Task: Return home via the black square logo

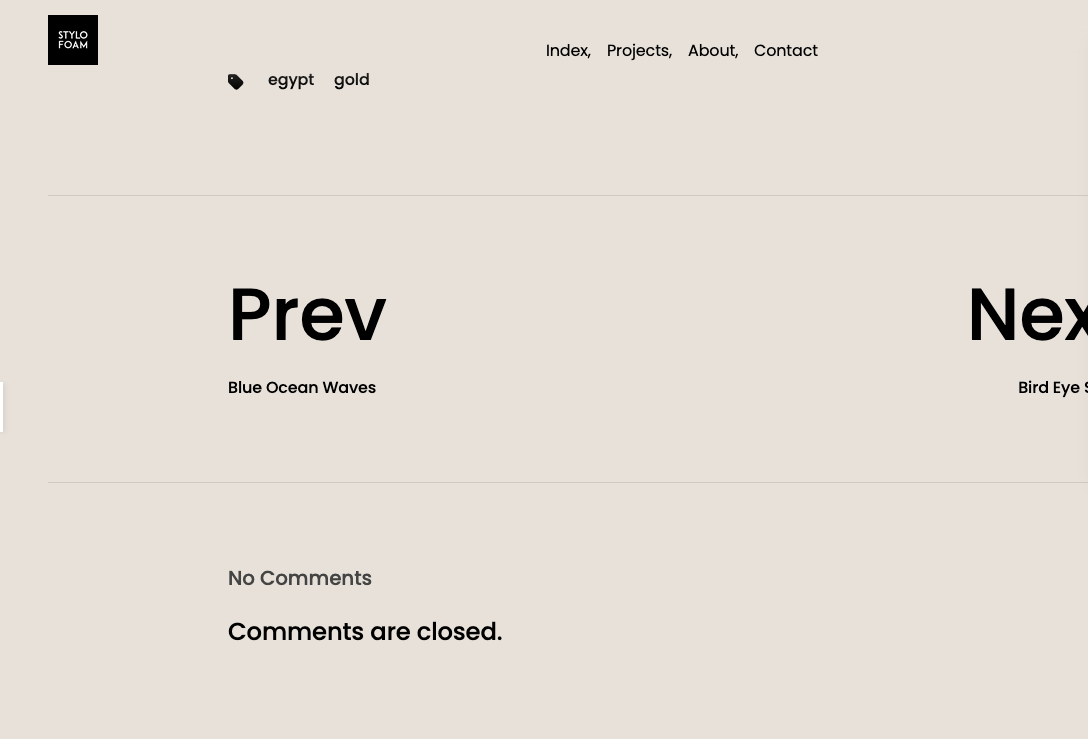Action: tap(73, 40)
